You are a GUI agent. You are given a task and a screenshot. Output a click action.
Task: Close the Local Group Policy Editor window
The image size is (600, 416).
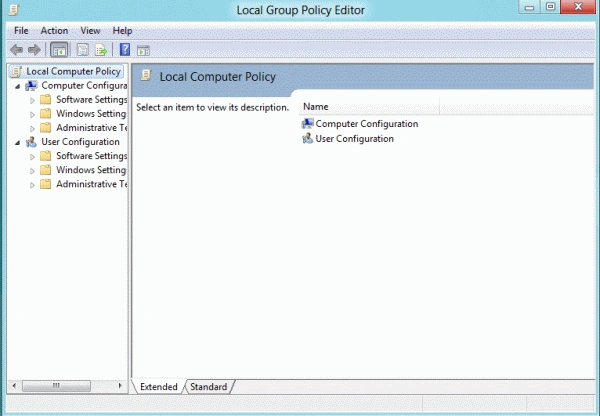[x=578, y=7]
